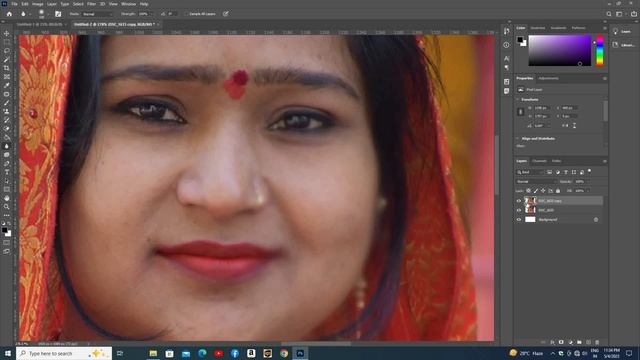Select the Hand tool
640x360 pixels.
tap(7, 198)
